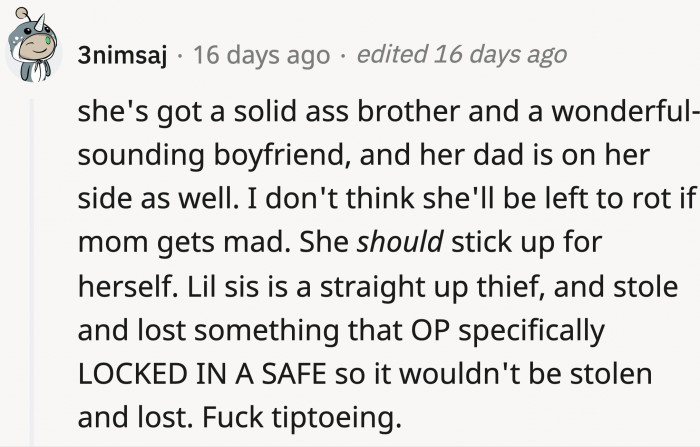Viewport: 700px width, 447px height.
Task: Click the word 'wonderful-' at the line end
Action: pyautogui.click(x=625, y=111)
